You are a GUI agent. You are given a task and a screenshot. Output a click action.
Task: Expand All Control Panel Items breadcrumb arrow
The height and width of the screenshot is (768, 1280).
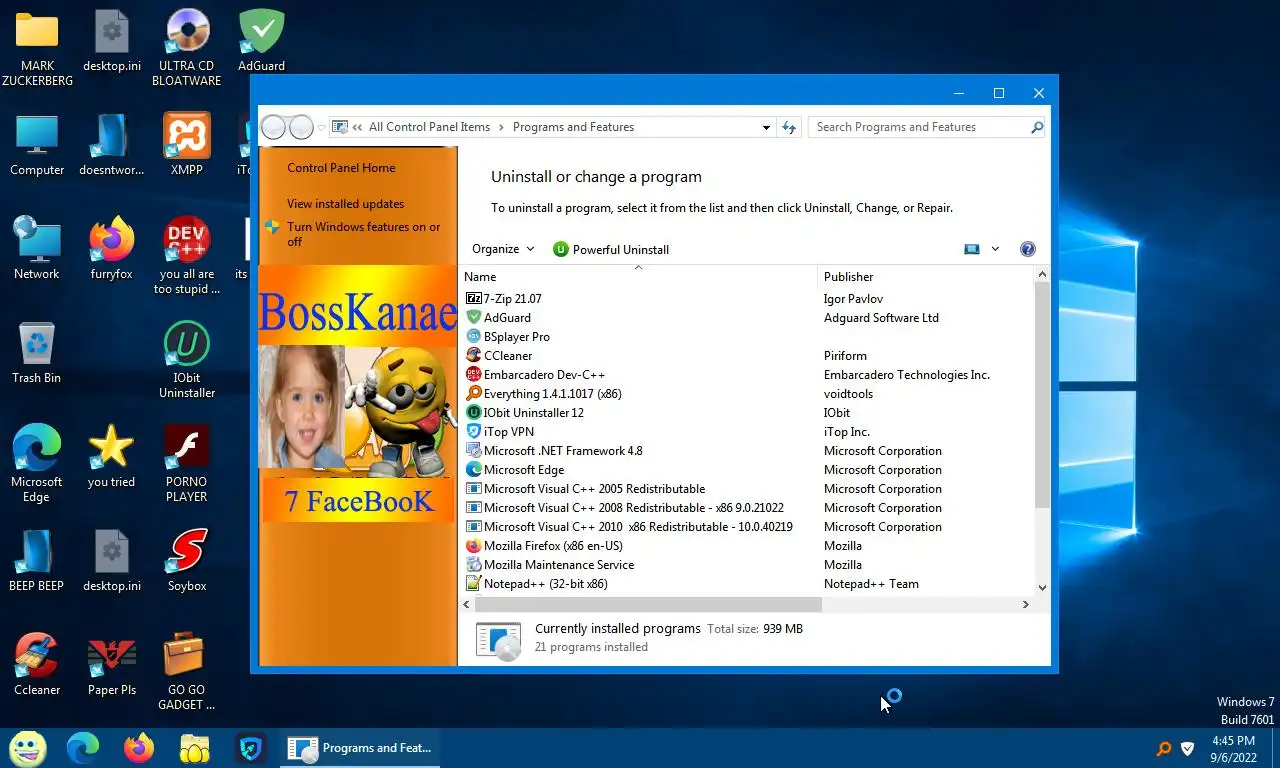coord(502,127)
